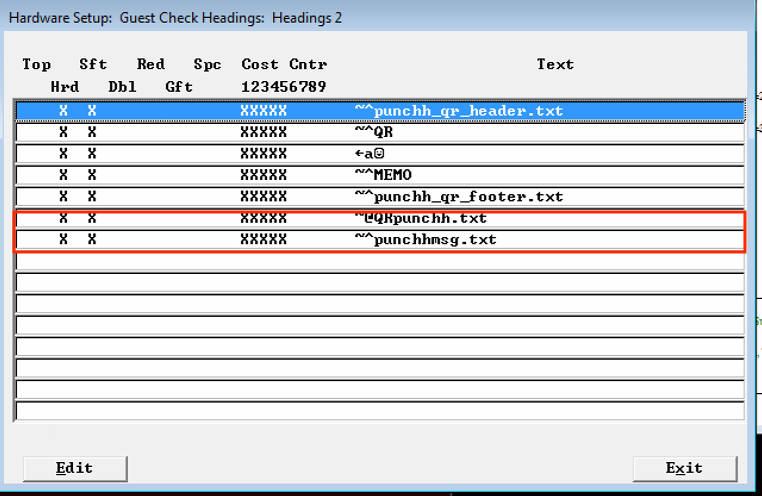
Task: Select the ~@QRpunchh.txt row
Action: tap(380, 218)
